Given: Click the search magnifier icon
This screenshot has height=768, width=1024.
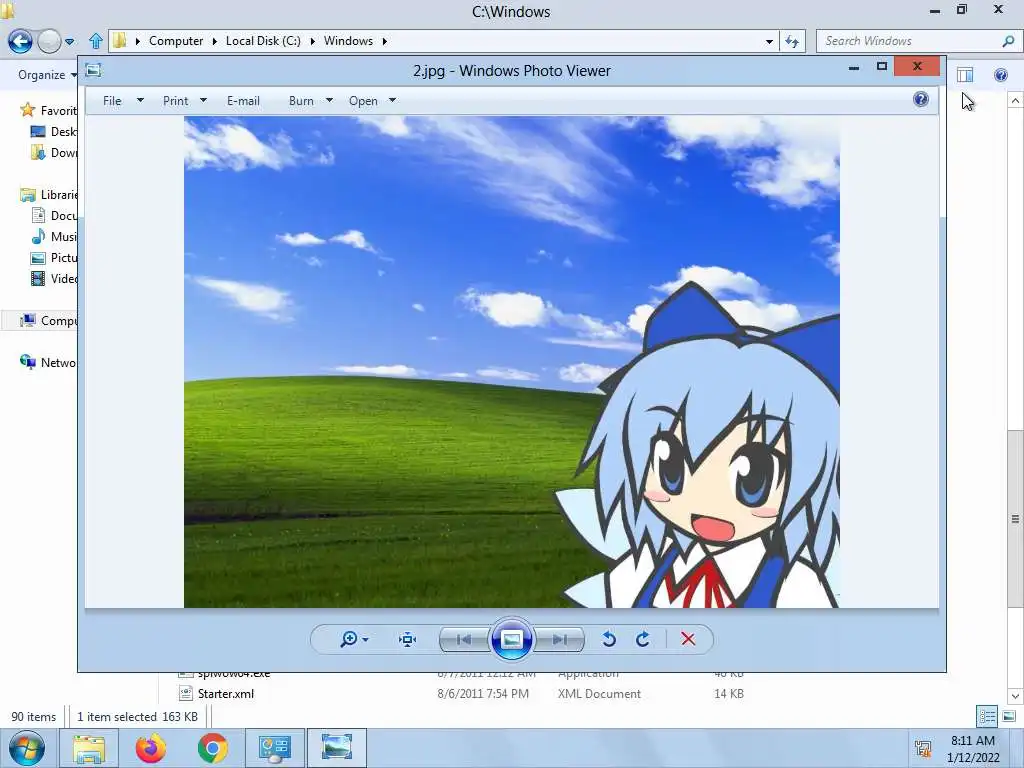Looking at the screenshot, I should pyautogui.click(x=1008, y=41).
